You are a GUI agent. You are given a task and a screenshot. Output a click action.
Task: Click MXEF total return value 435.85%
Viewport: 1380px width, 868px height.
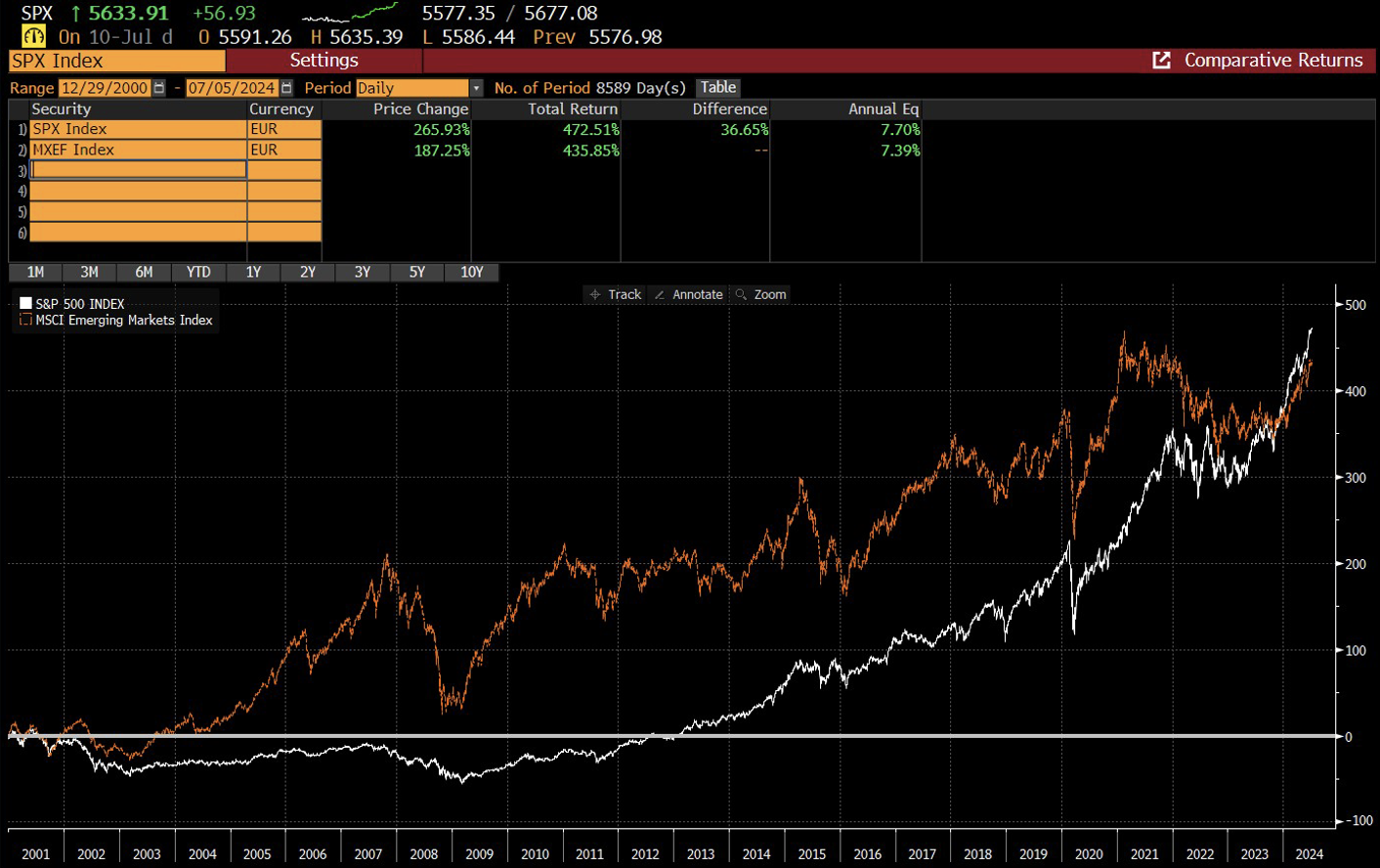tap(591, 151)
